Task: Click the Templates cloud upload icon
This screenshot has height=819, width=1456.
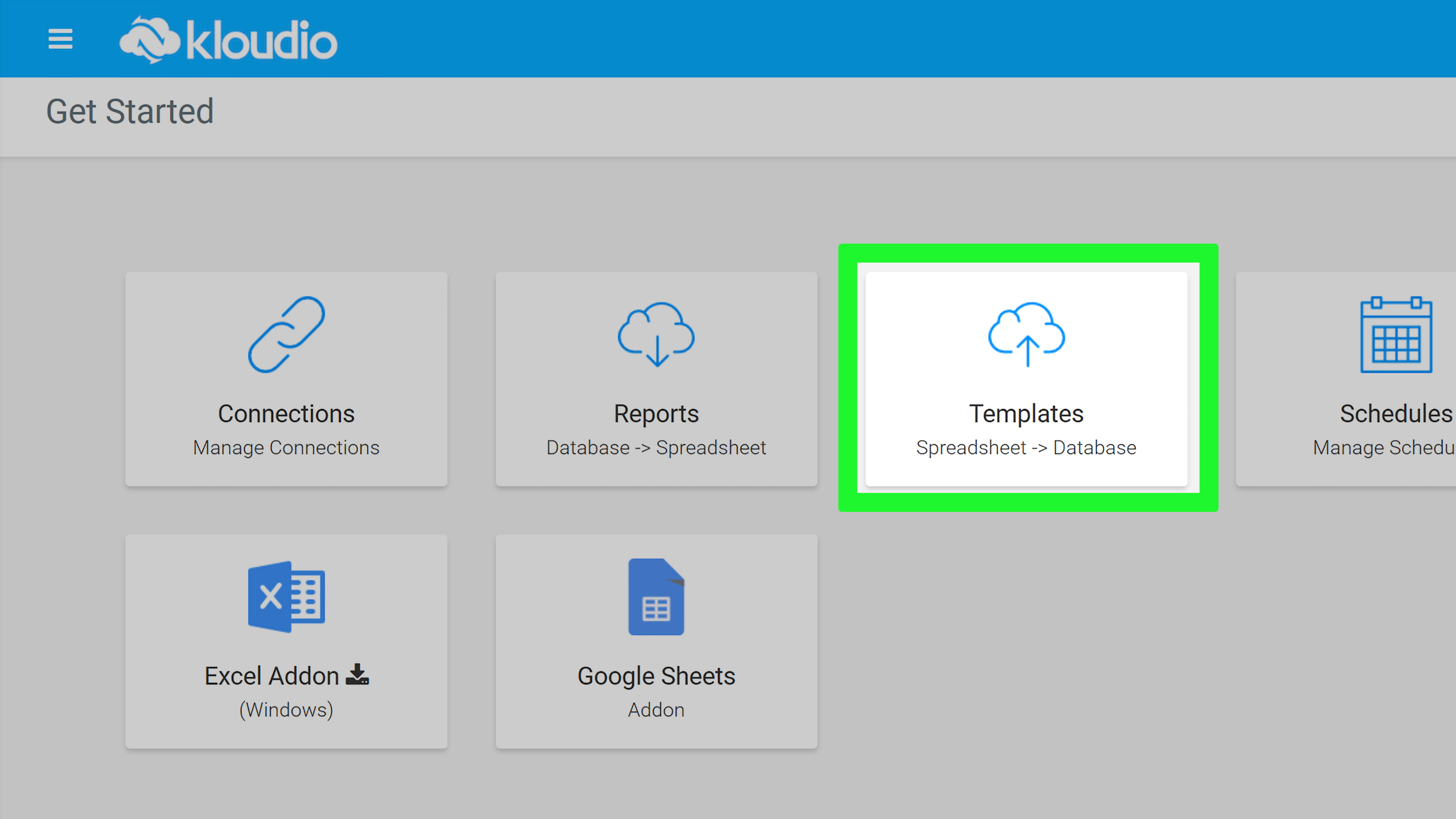Action: tap(1026, 334)
